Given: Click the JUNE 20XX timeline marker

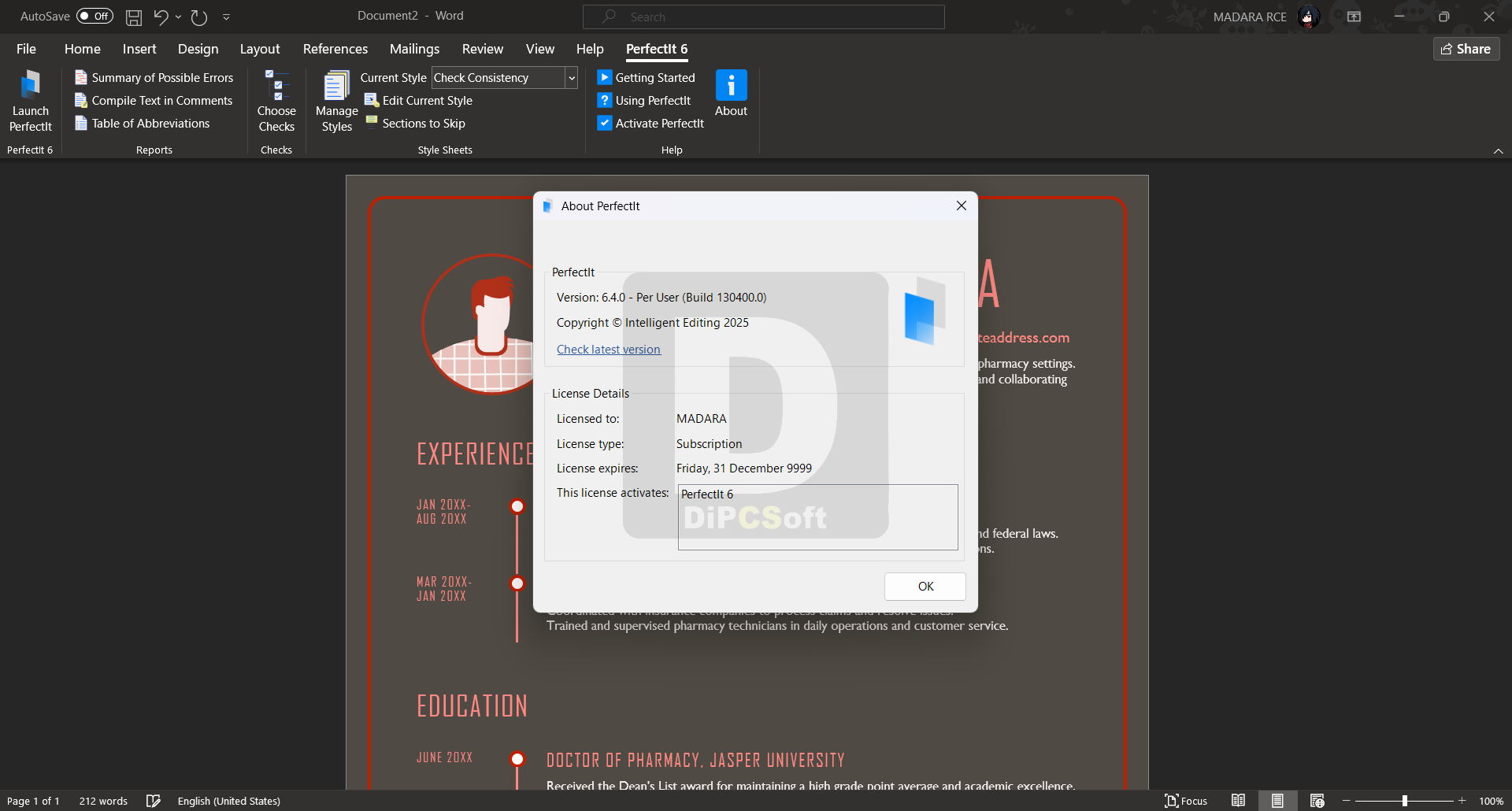Looking at the screenshot, I should click(517, 759).
